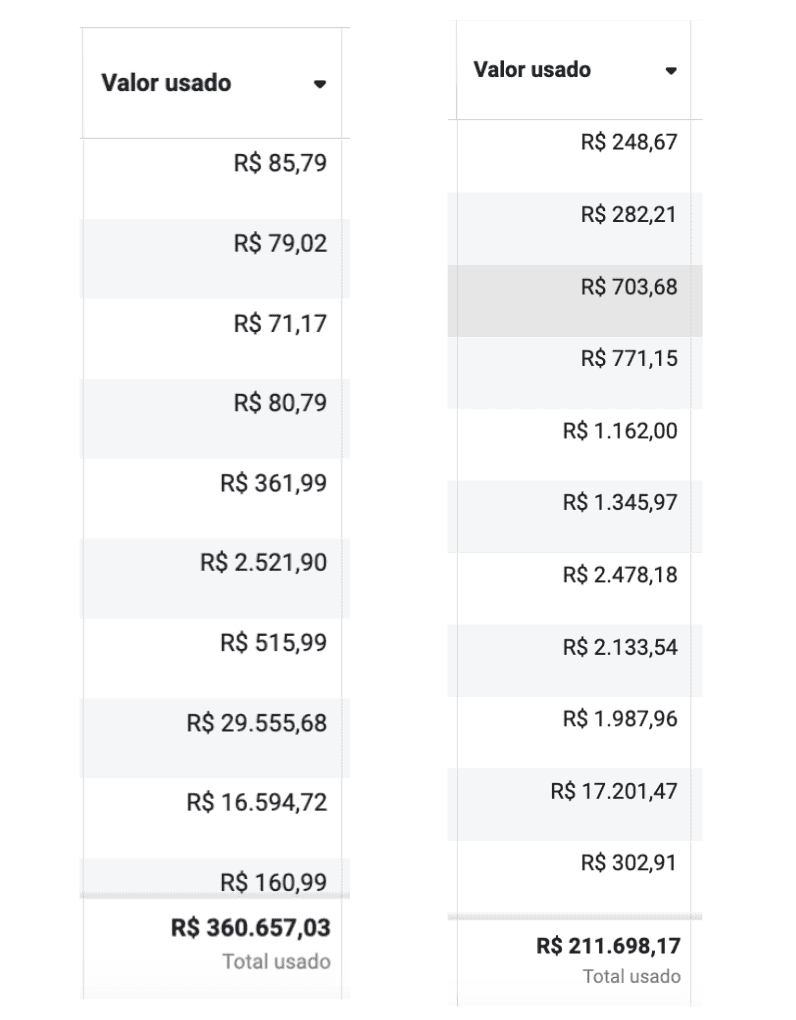Select the R$ 79,02 row
796x1020 pixels.
[x=215, y=258]
